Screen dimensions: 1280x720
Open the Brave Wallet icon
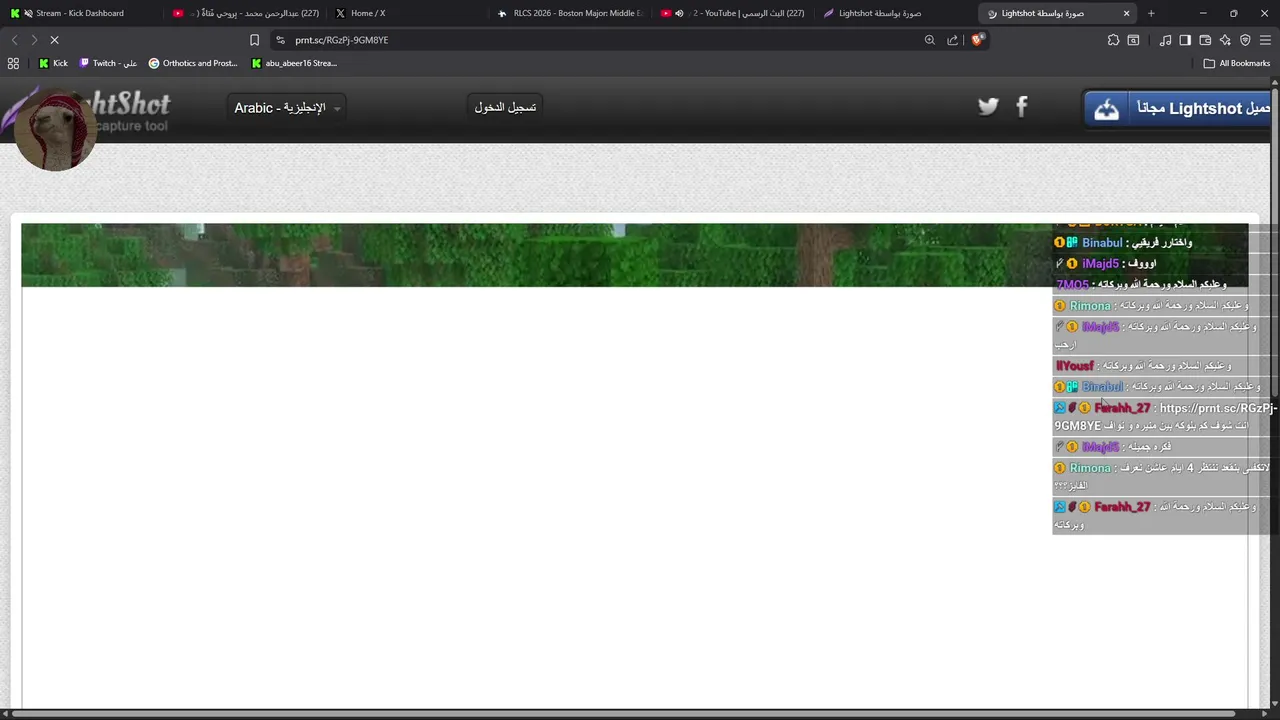tap(1205, 40)
